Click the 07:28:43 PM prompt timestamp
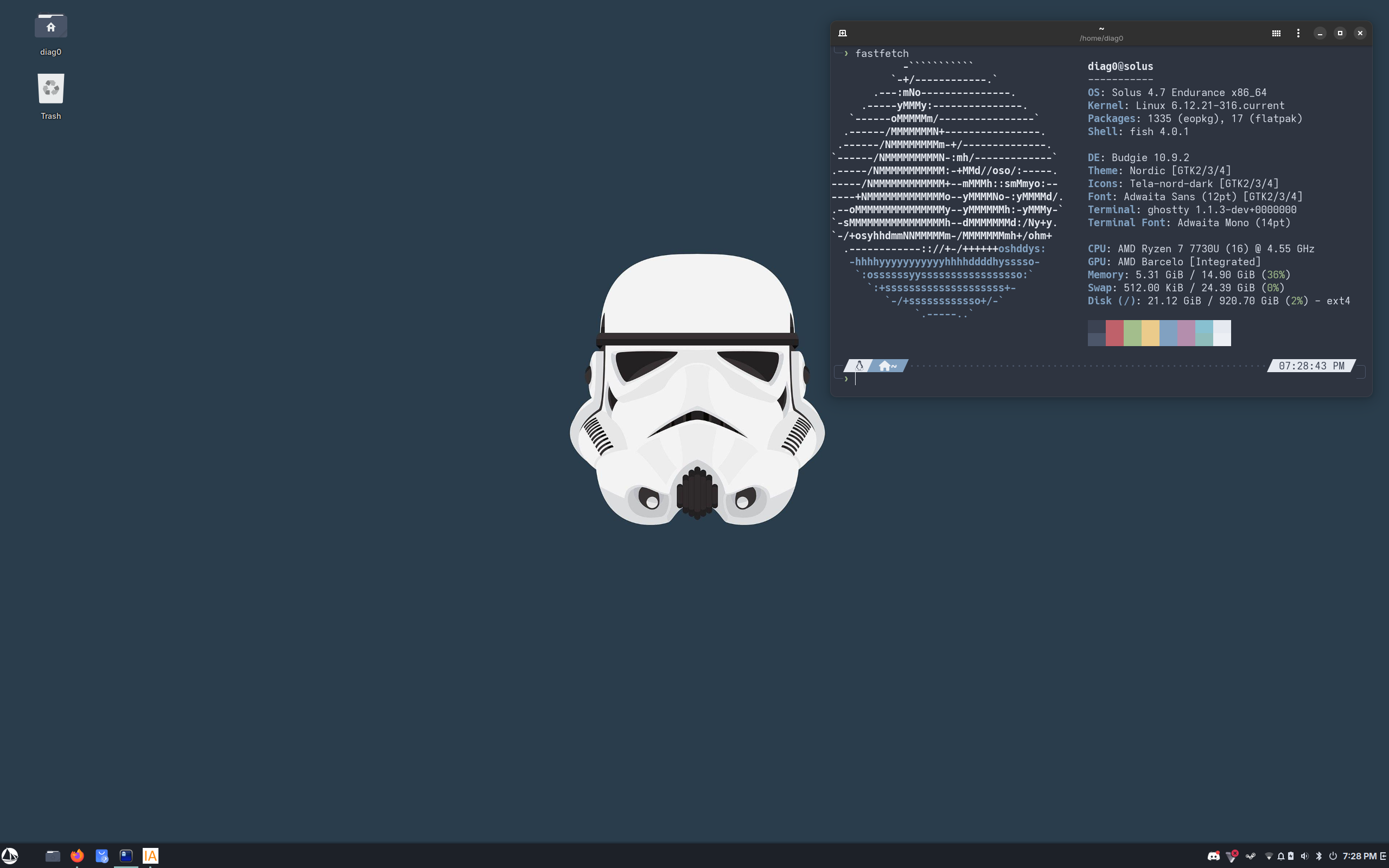This screenshot has width=1389, height=868. pyautogui.click(x=1311, y=366)
